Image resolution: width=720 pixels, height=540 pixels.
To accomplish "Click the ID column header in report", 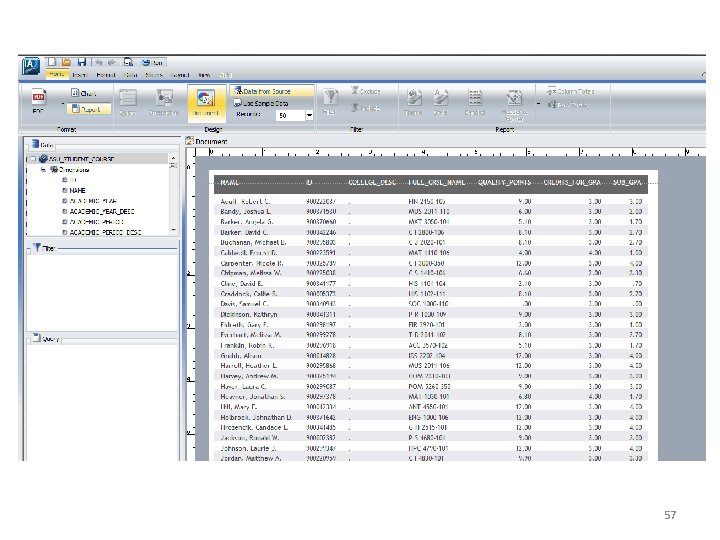I will tap(309, 183).
